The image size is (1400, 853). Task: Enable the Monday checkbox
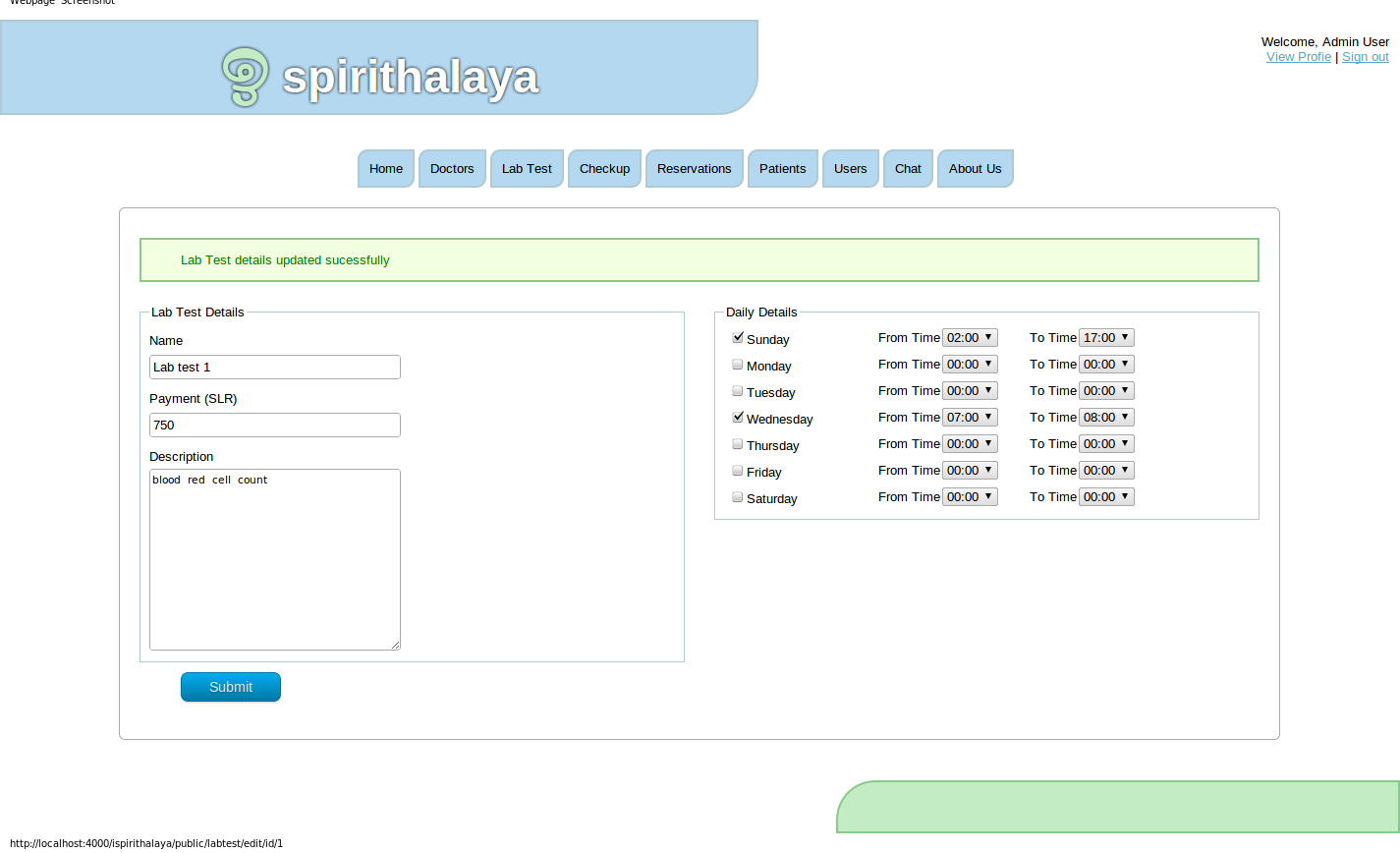[737, 364]
